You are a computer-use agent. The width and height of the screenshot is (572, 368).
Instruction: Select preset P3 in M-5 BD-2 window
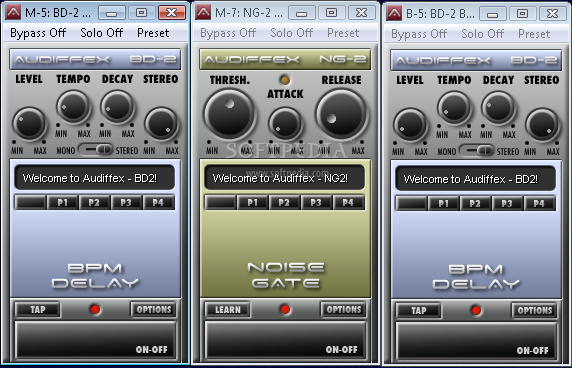126,202
